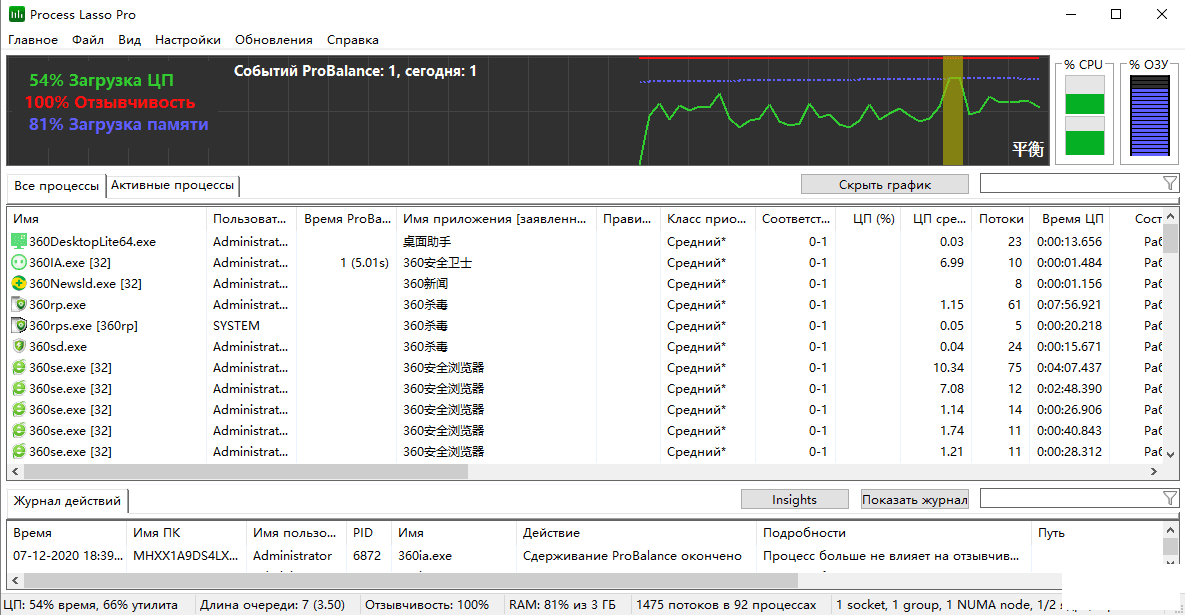Image resolution: width=1185 pixels, height=615 pixels.
Task: Sort by the Потоки column header
Action: point(1001,218)
